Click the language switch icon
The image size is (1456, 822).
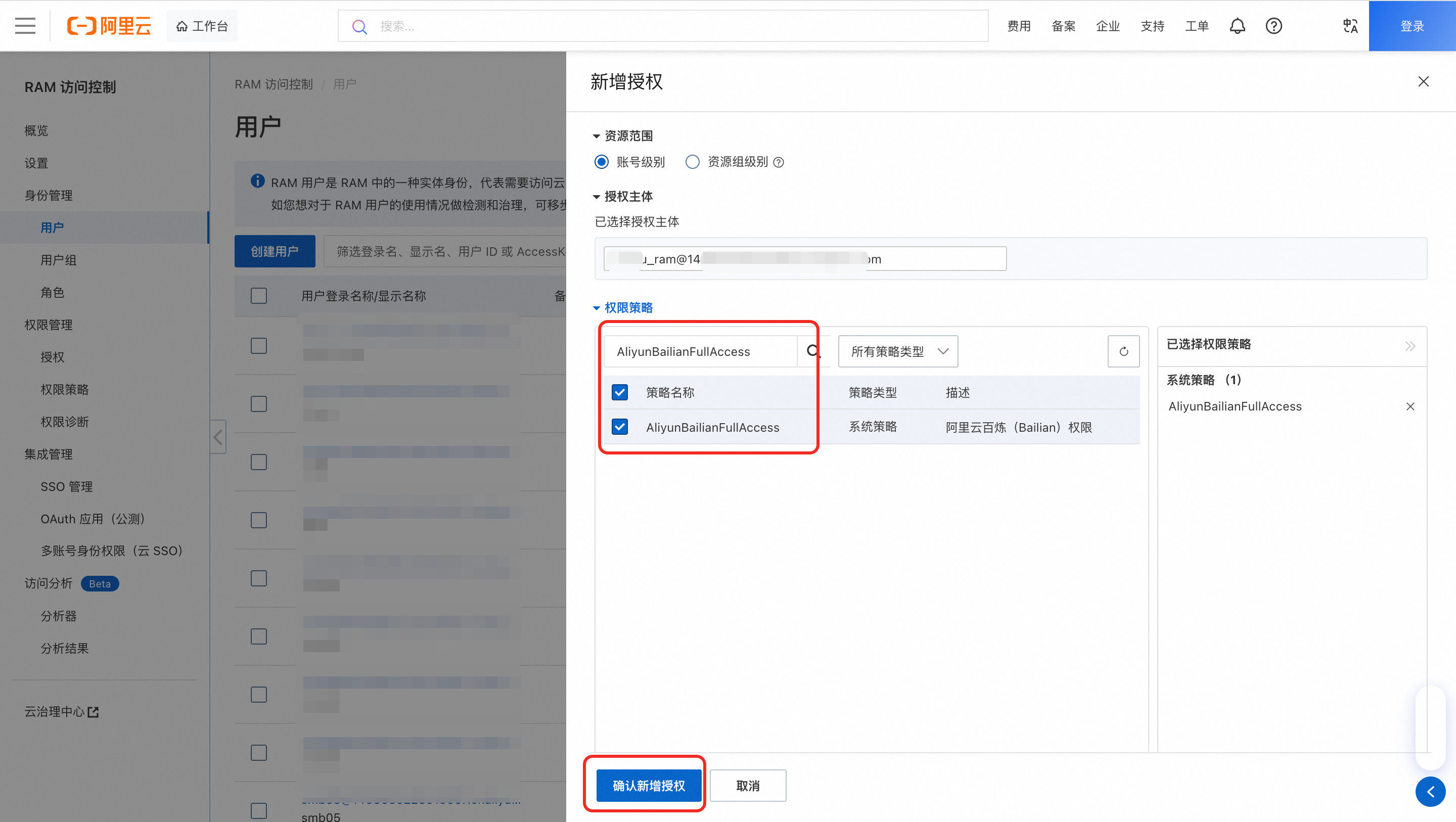[1350, 26]
